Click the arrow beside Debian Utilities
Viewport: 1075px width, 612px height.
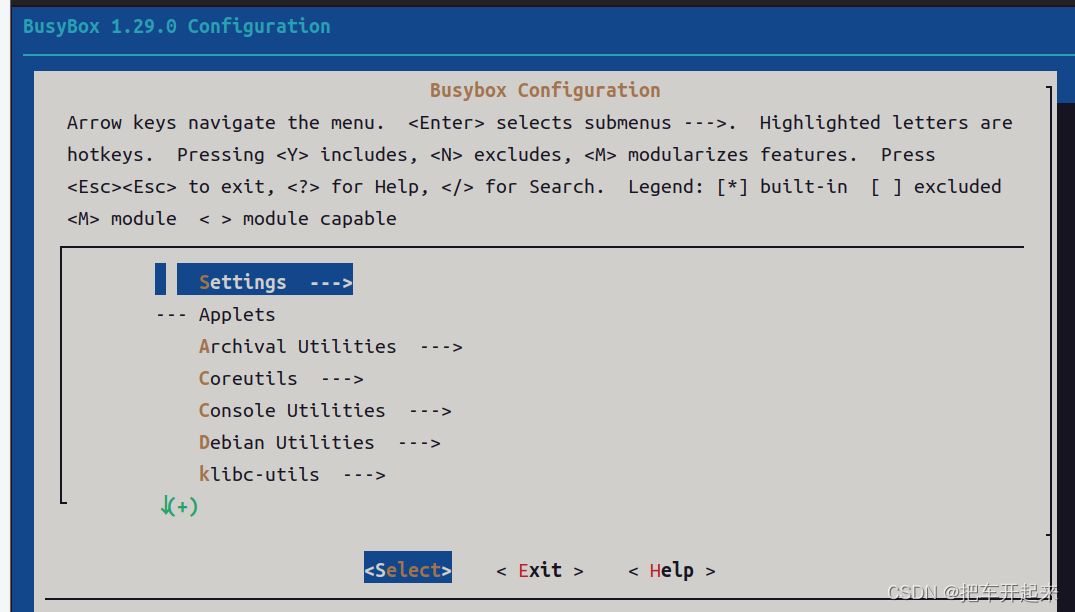(x=419, y=443)
